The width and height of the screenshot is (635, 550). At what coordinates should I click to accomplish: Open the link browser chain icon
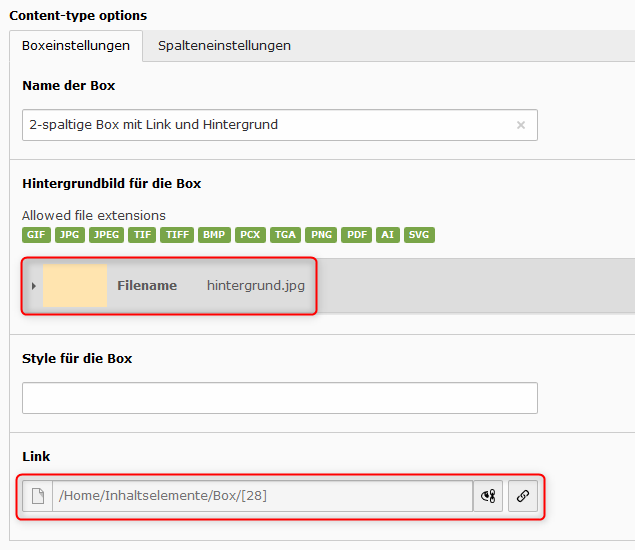(x=523, y=496)
